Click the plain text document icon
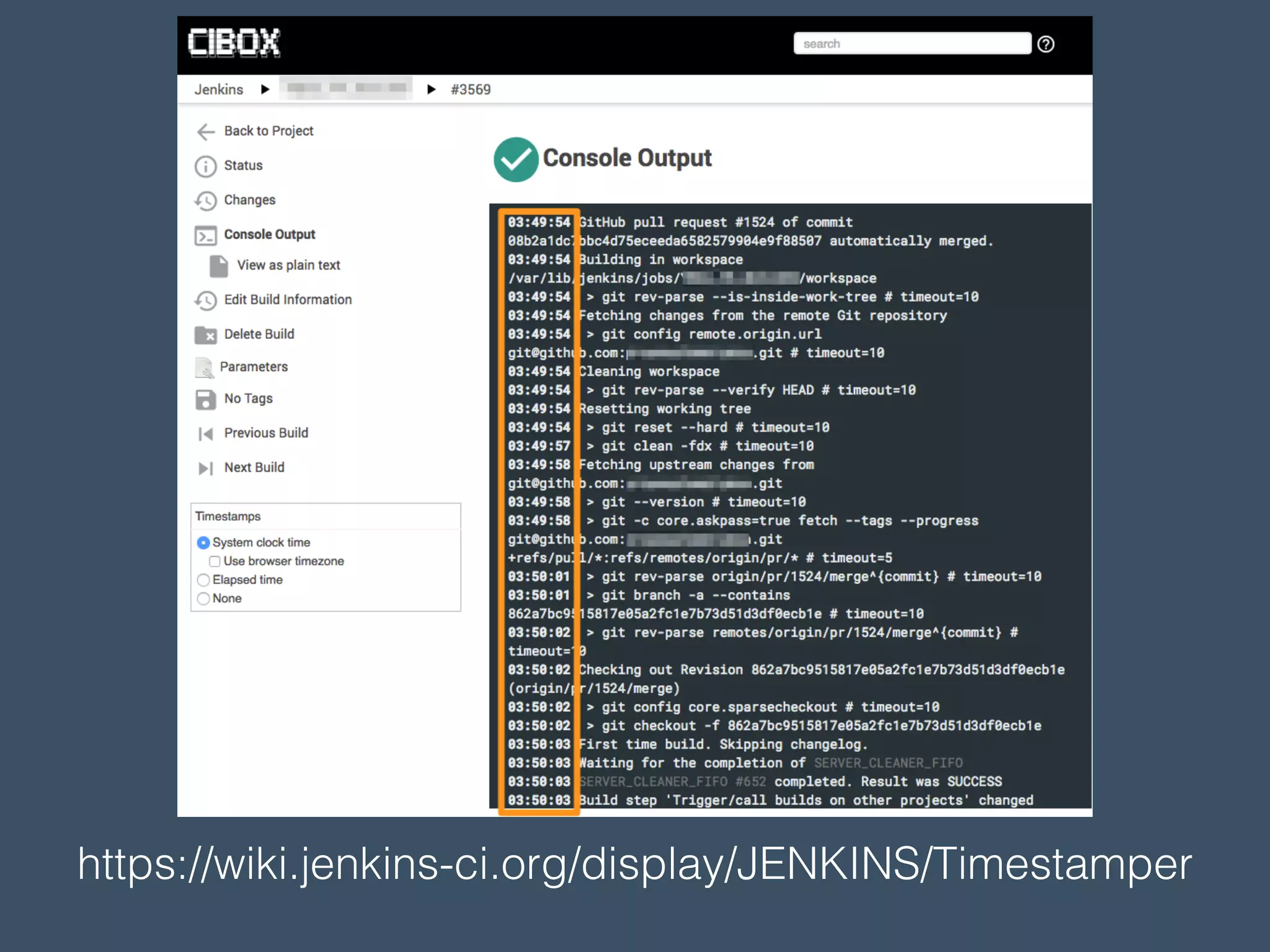The width and height of the screenshot is (1270, 952). [218, 266]
